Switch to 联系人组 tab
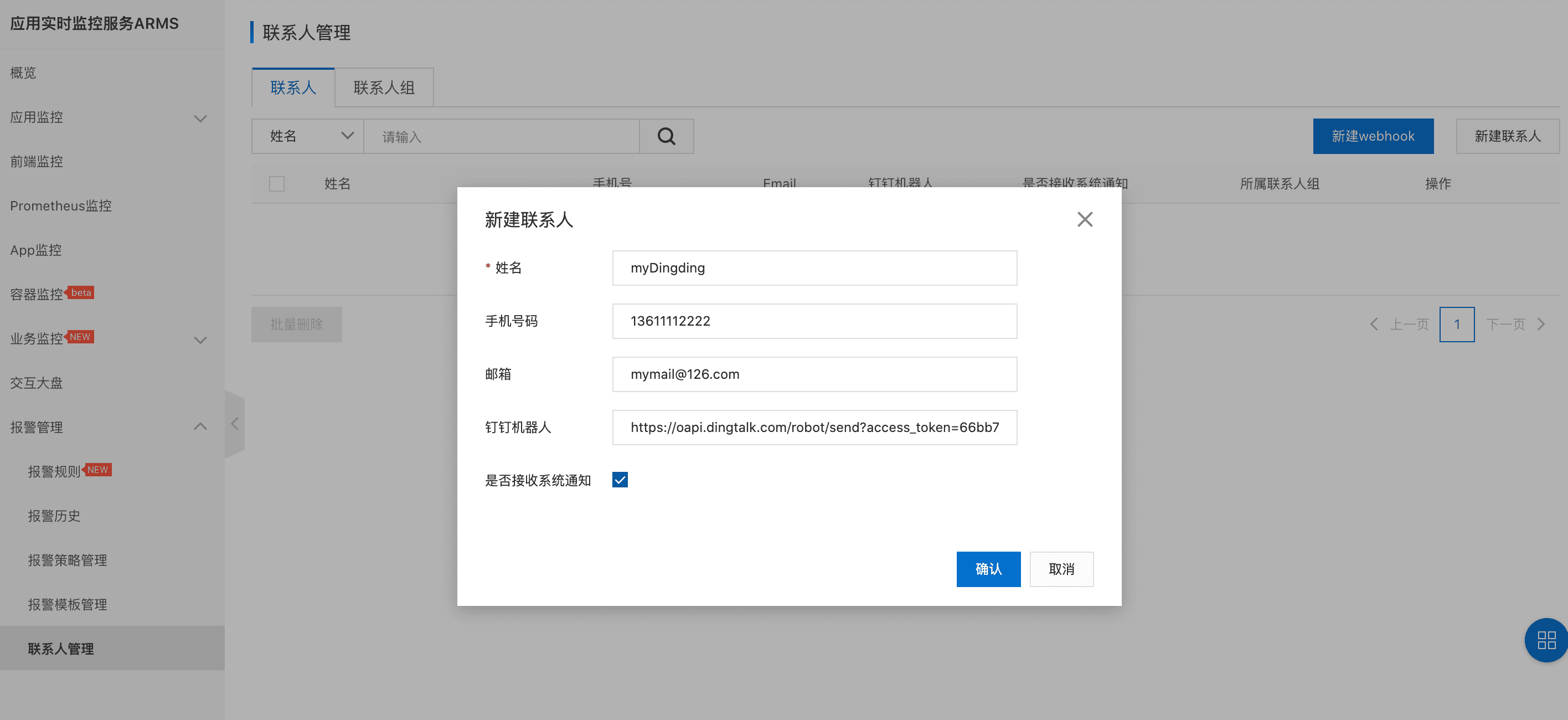This screenshot has width=1568, height=720. [x=384, y=88]
